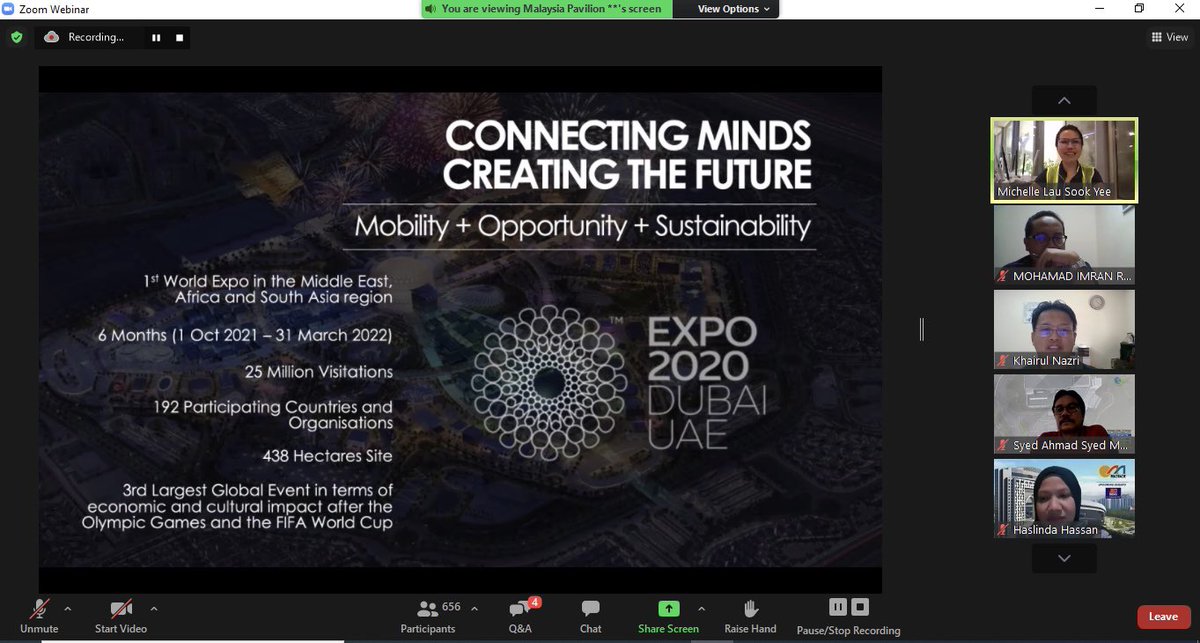Show next participant videos with down arrow
1200x643 pixels.
point(1064,560)
